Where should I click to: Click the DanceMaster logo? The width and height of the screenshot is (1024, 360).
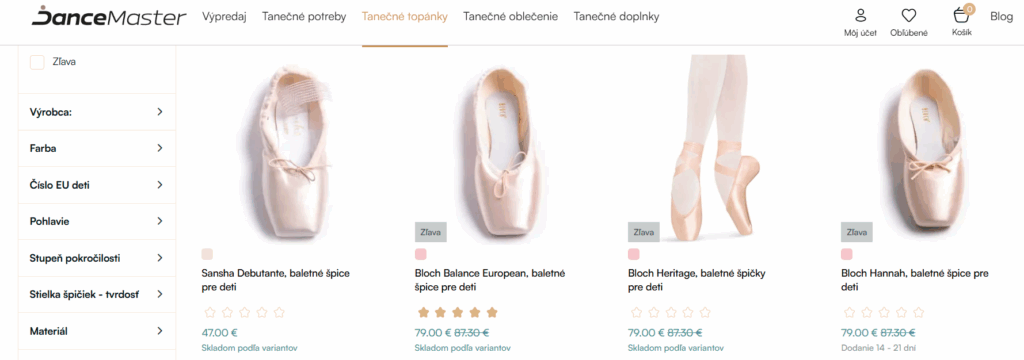click(108, 16)
